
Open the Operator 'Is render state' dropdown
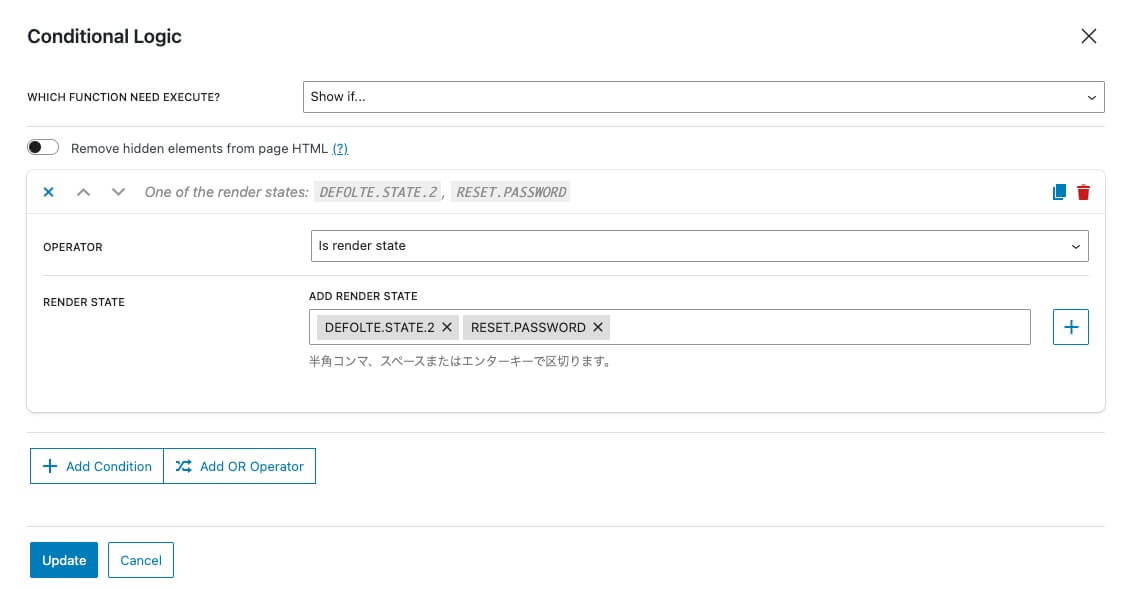click(x=699, y=246)
